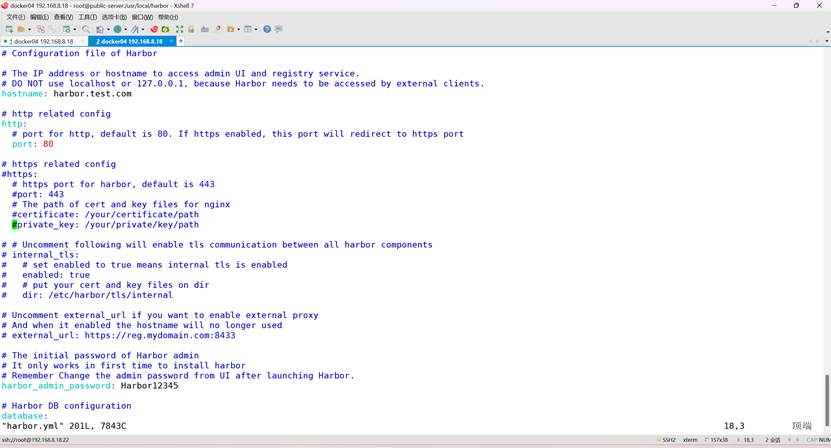Click the 2 会话 session count

pos(773,440)
